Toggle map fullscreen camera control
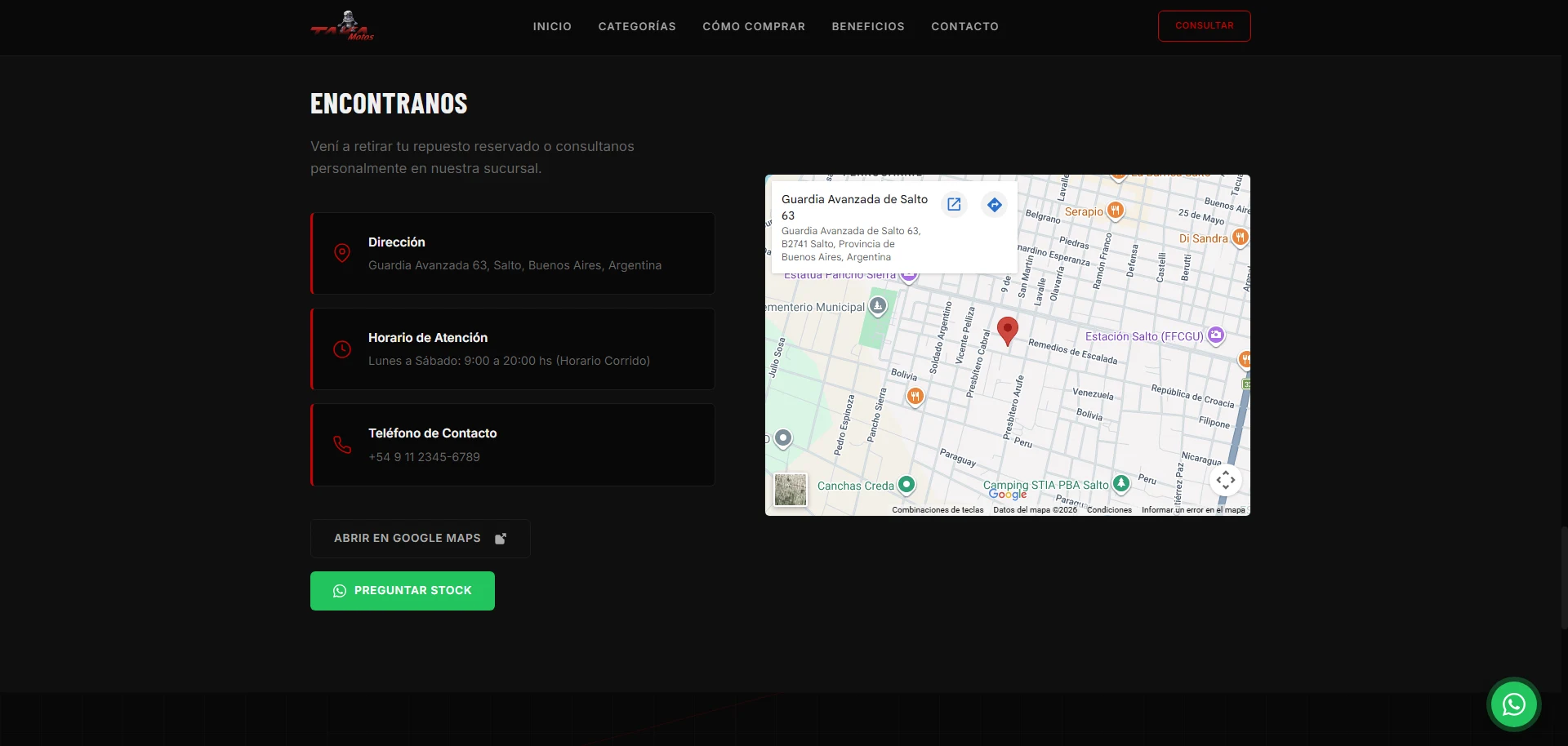 pyautogui.click(x=1226, y=480)
